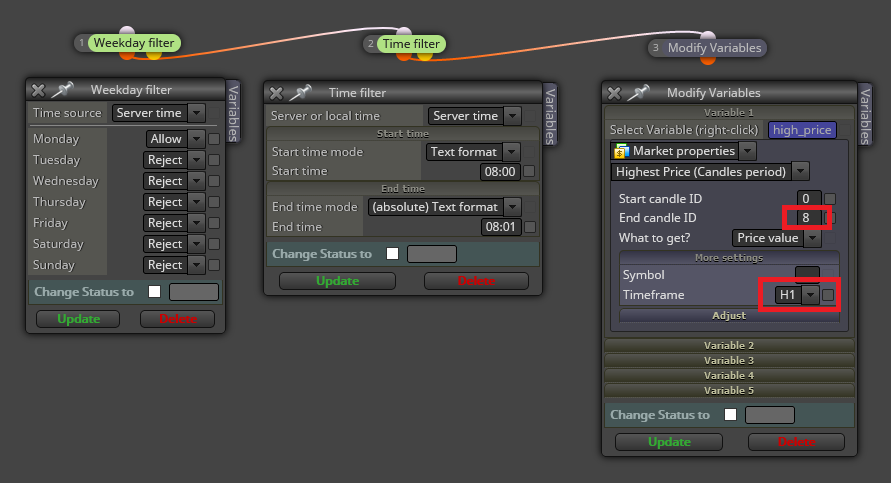Open Variables side tab of Time filter
Screen dimensions: 891x483
pyautogui.click(x=550, y=115)
